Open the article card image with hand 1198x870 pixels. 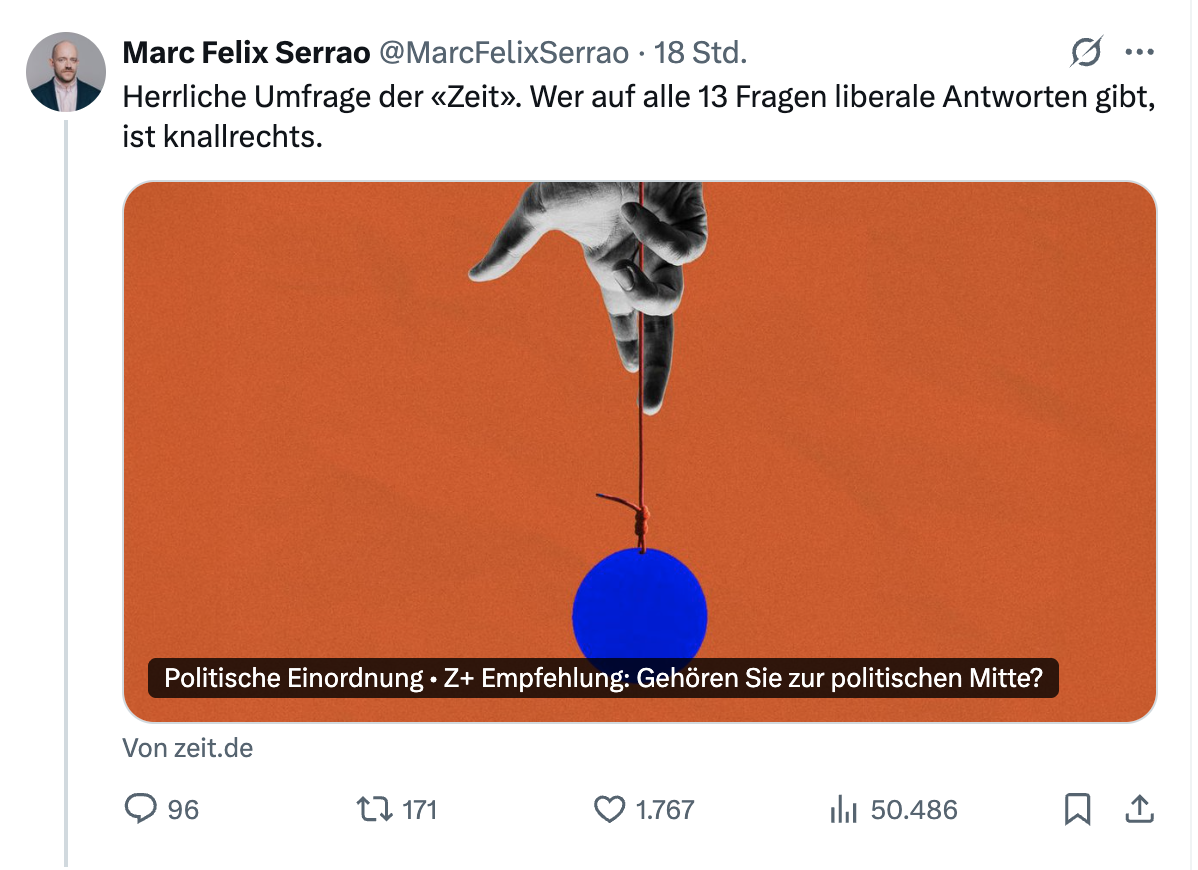point(639,400)
